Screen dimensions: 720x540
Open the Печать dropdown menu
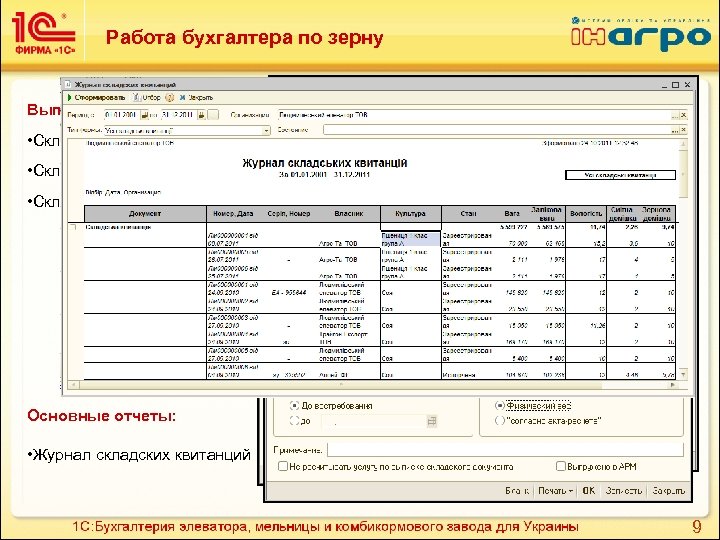tap(555, 491)
